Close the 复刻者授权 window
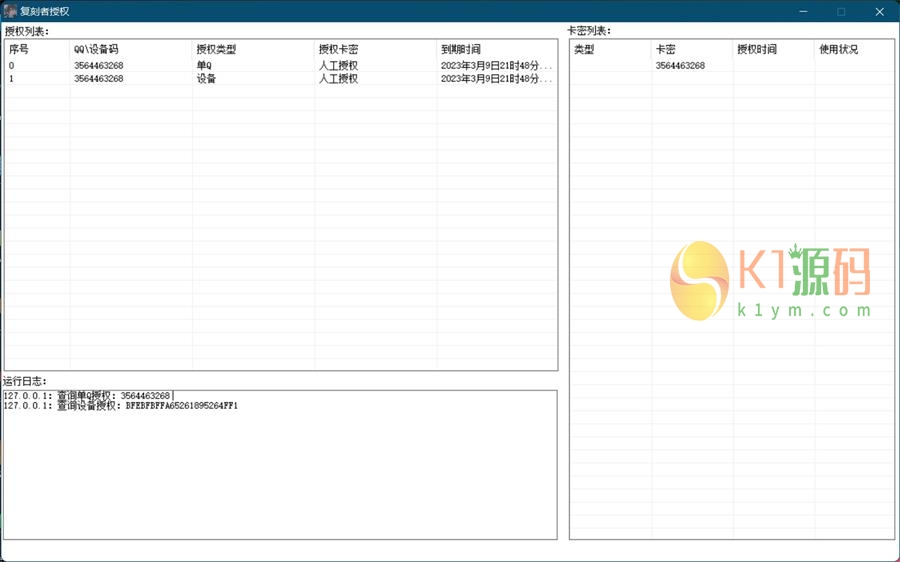Image resolution: width=900 pixels, height=562 pixels. [x=879, y=11]
